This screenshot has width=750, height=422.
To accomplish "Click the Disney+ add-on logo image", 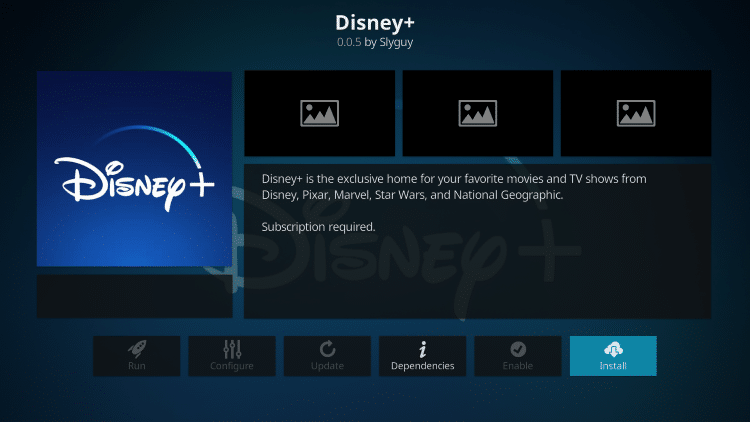I will (x=134, y=169).
